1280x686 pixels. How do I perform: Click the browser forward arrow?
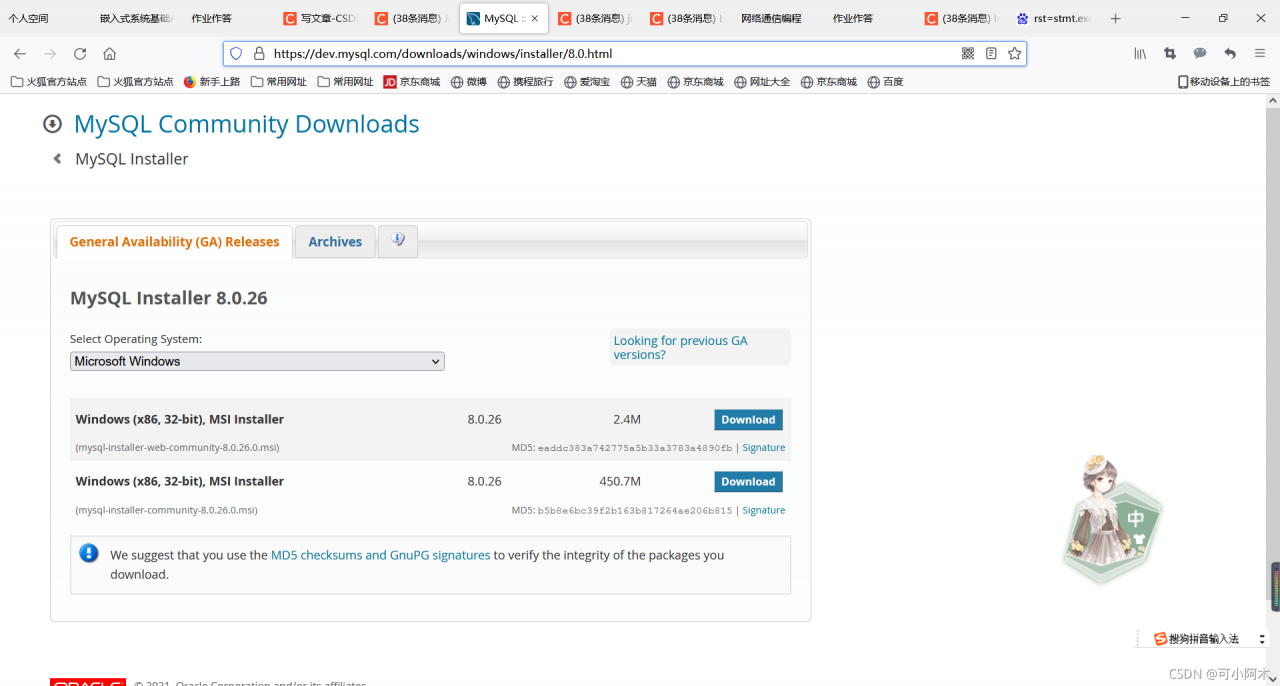tap(50, 54)
